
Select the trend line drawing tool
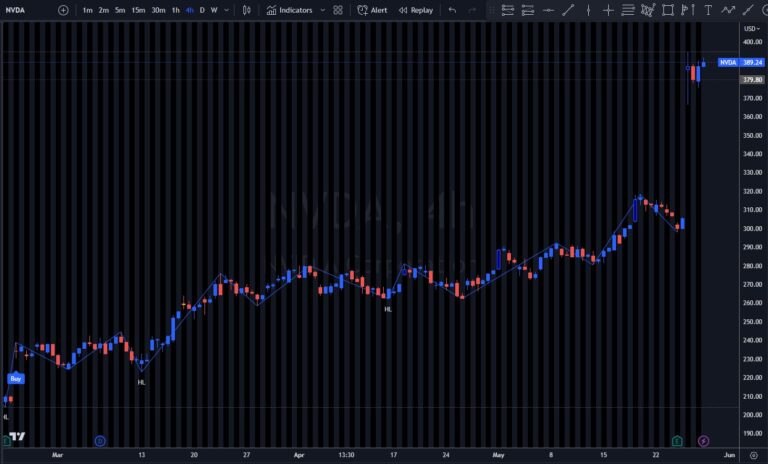pos(568,10)
